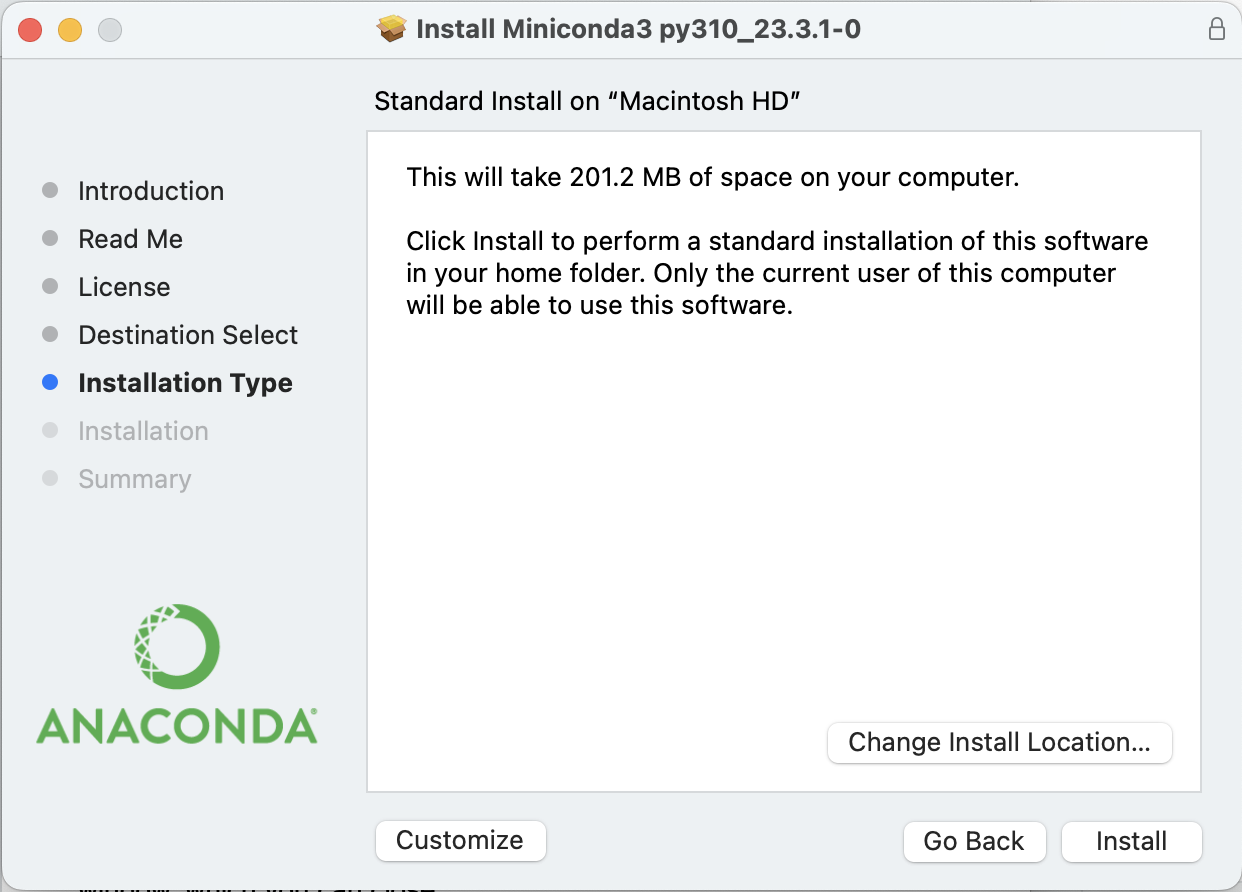Viewport: 1242px width, 892px height.
Task: Click the gray dot beside Destination Select
Action: (x=49, y=334)
